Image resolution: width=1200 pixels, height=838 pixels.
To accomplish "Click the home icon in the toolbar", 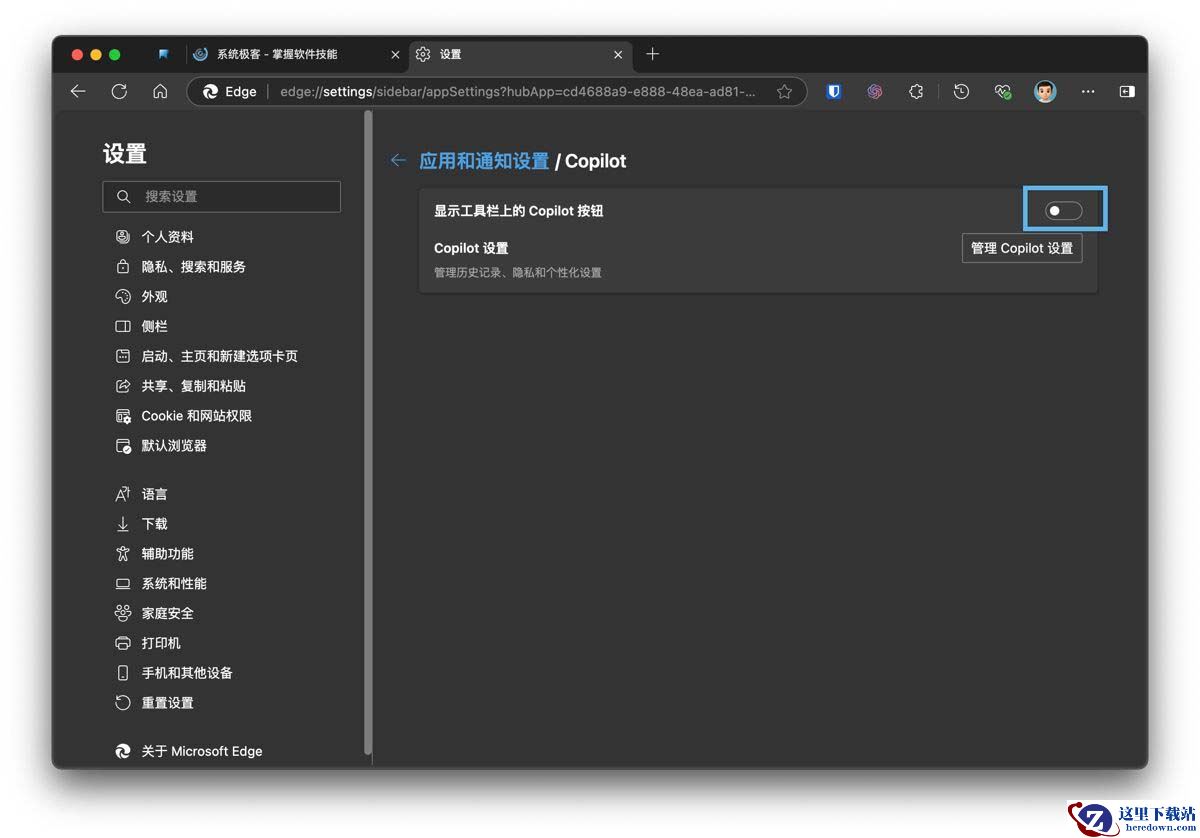I will pyautogui.click(x=160, y=91).
